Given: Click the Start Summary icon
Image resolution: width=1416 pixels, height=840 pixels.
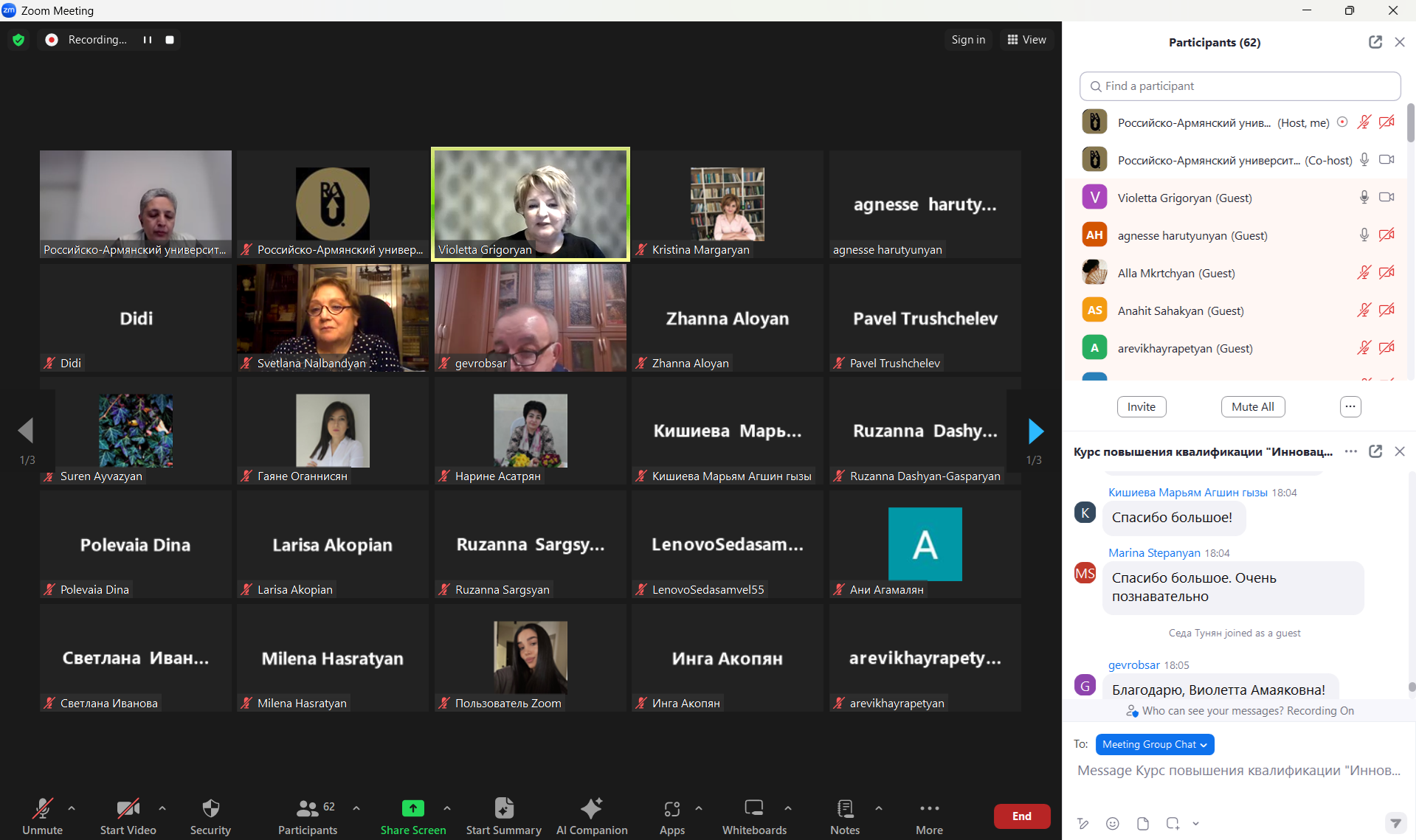Looking at the screenshot, I should [x=503, y=809].
